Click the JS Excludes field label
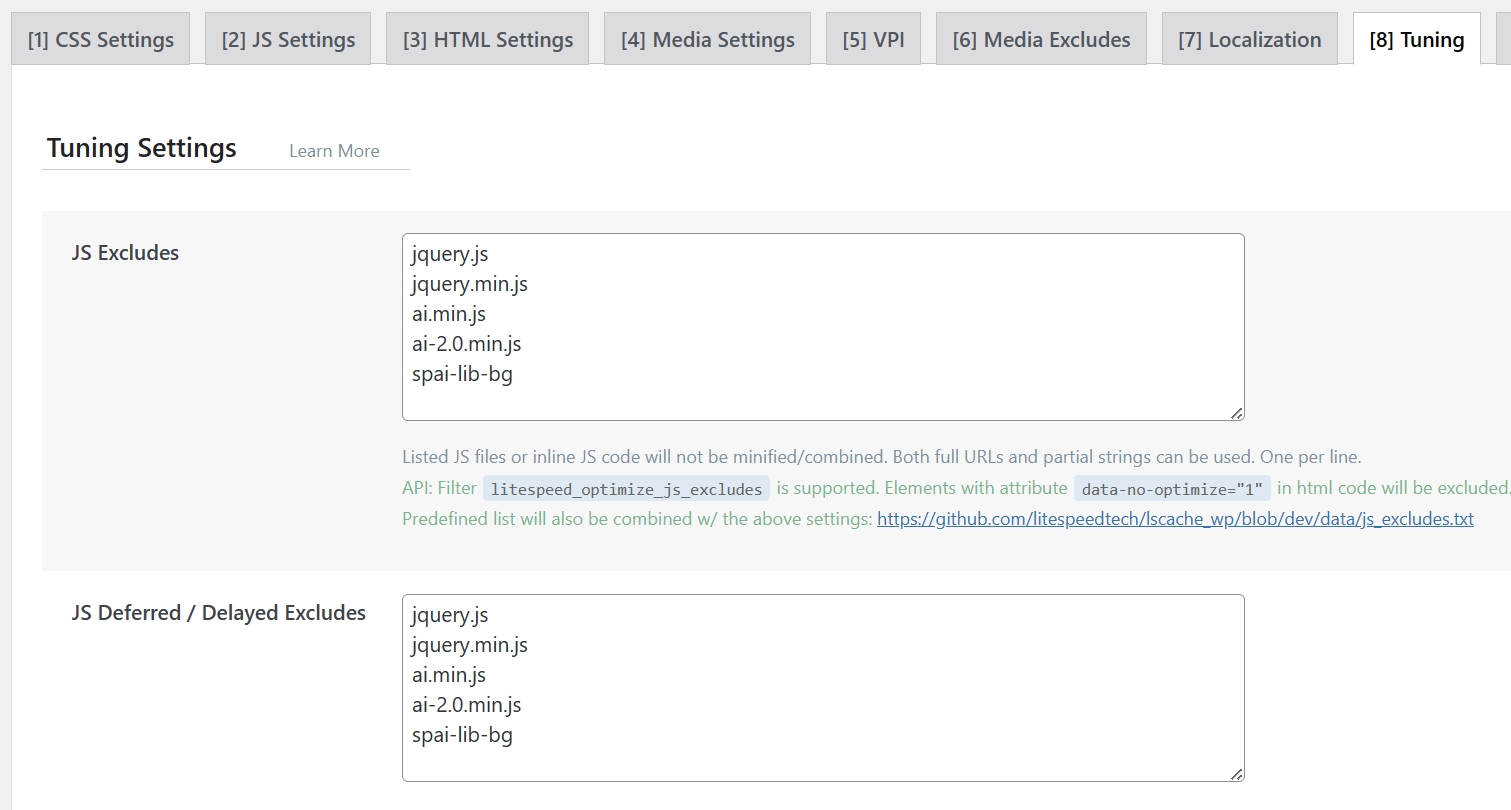 coord(125,253)
